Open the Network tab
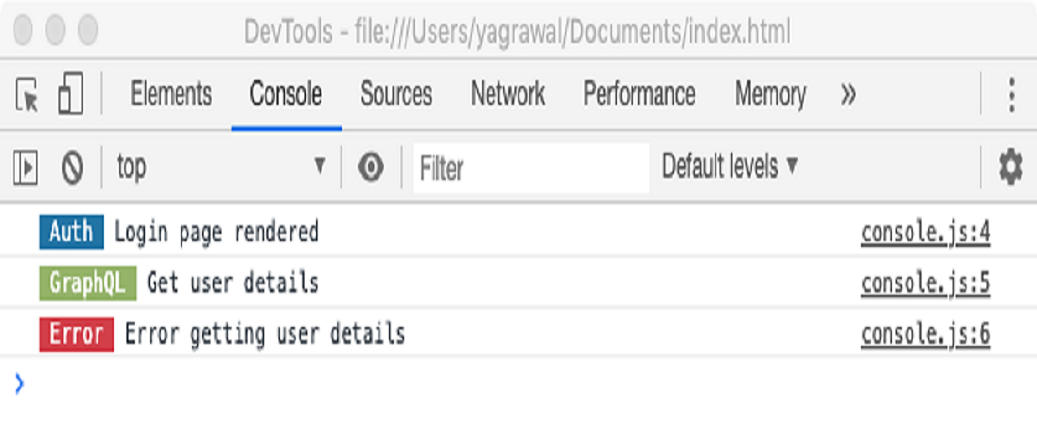 (508, 95)
